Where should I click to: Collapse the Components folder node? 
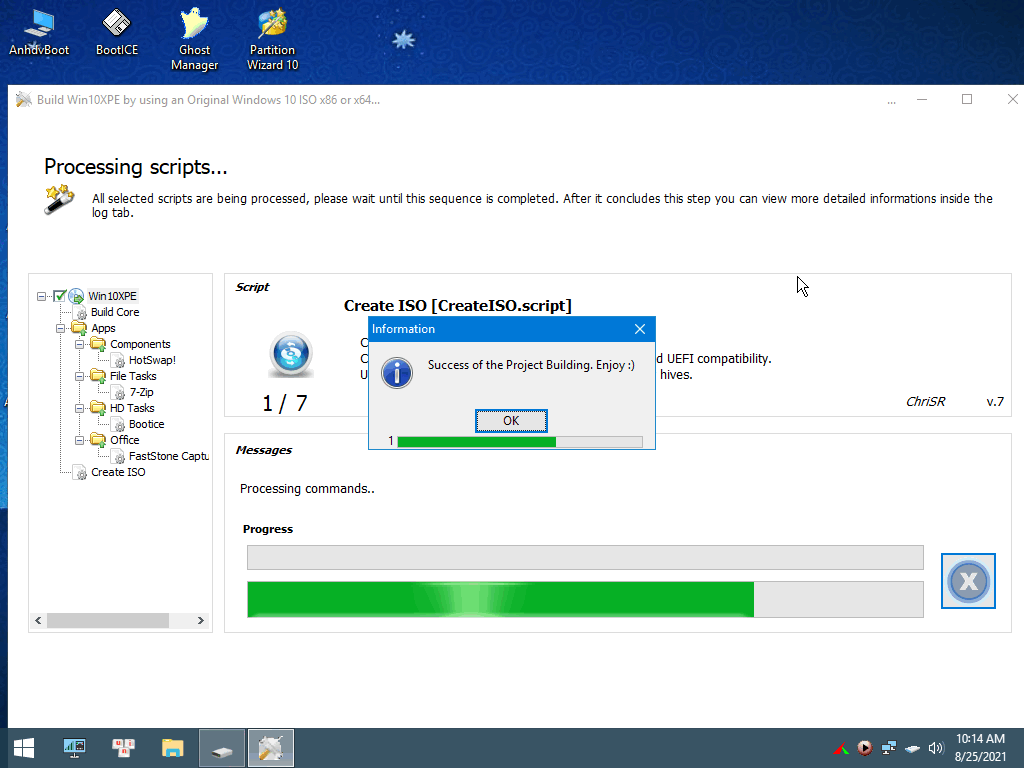coord(80,344)
